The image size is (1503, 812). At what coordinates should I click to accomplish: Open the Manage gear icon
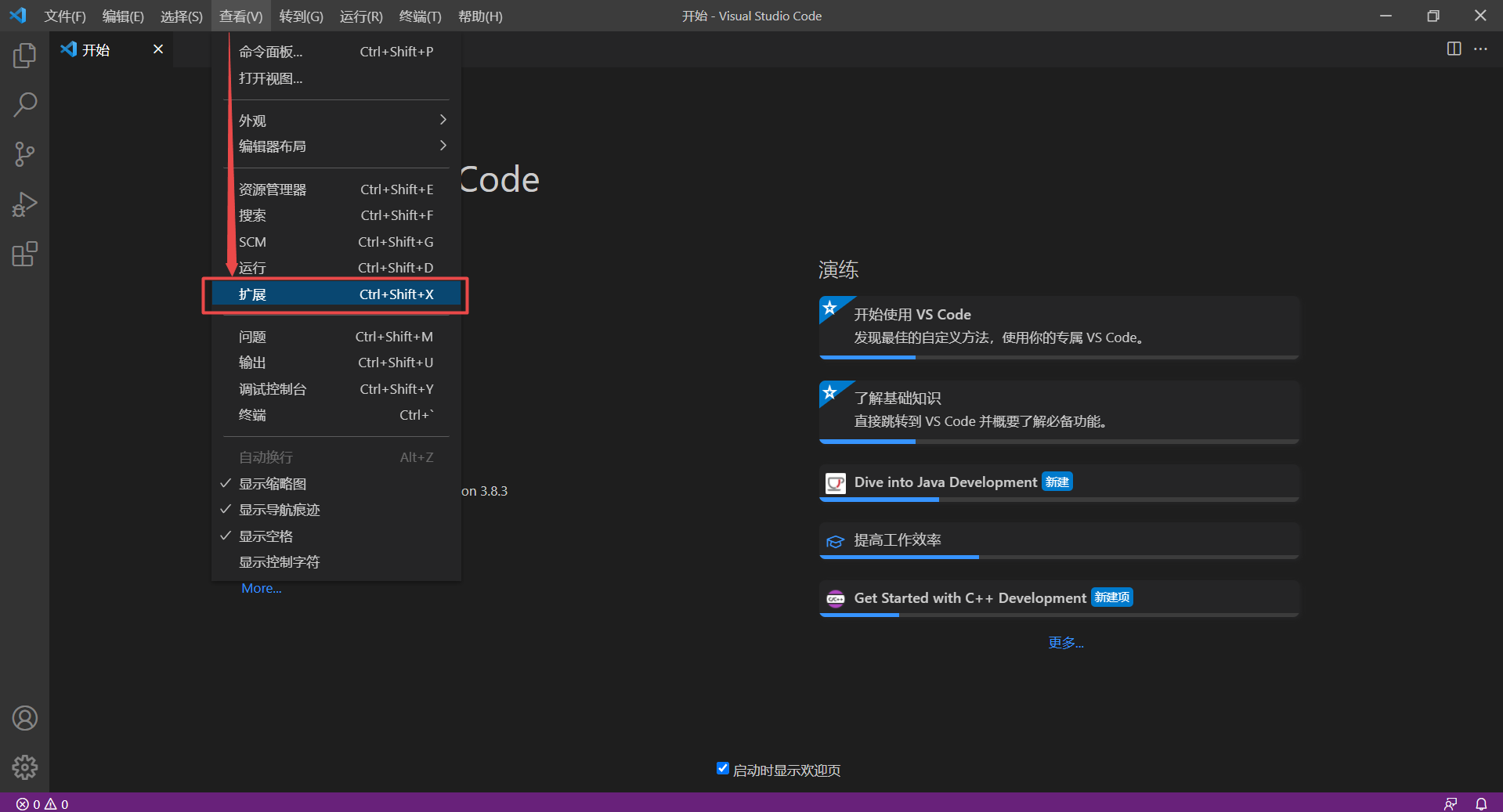click(x=24, y=767)
